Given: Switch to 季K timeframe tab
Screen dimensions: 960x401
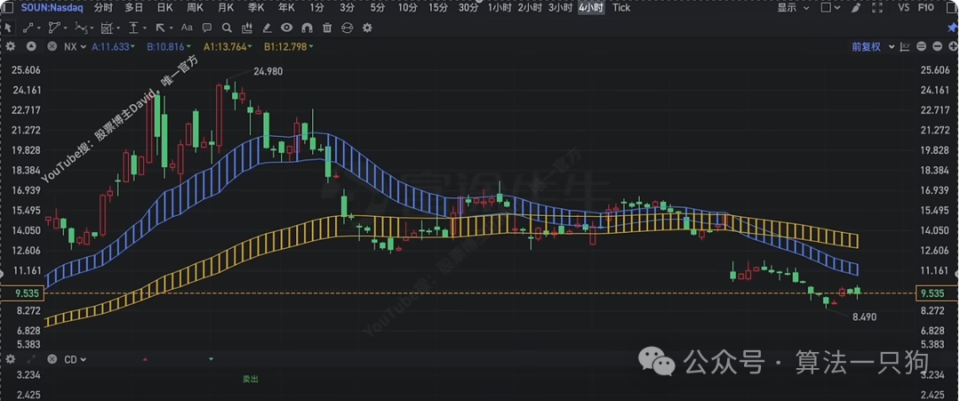Looking at the screenshot, I should tap(256, 8).
